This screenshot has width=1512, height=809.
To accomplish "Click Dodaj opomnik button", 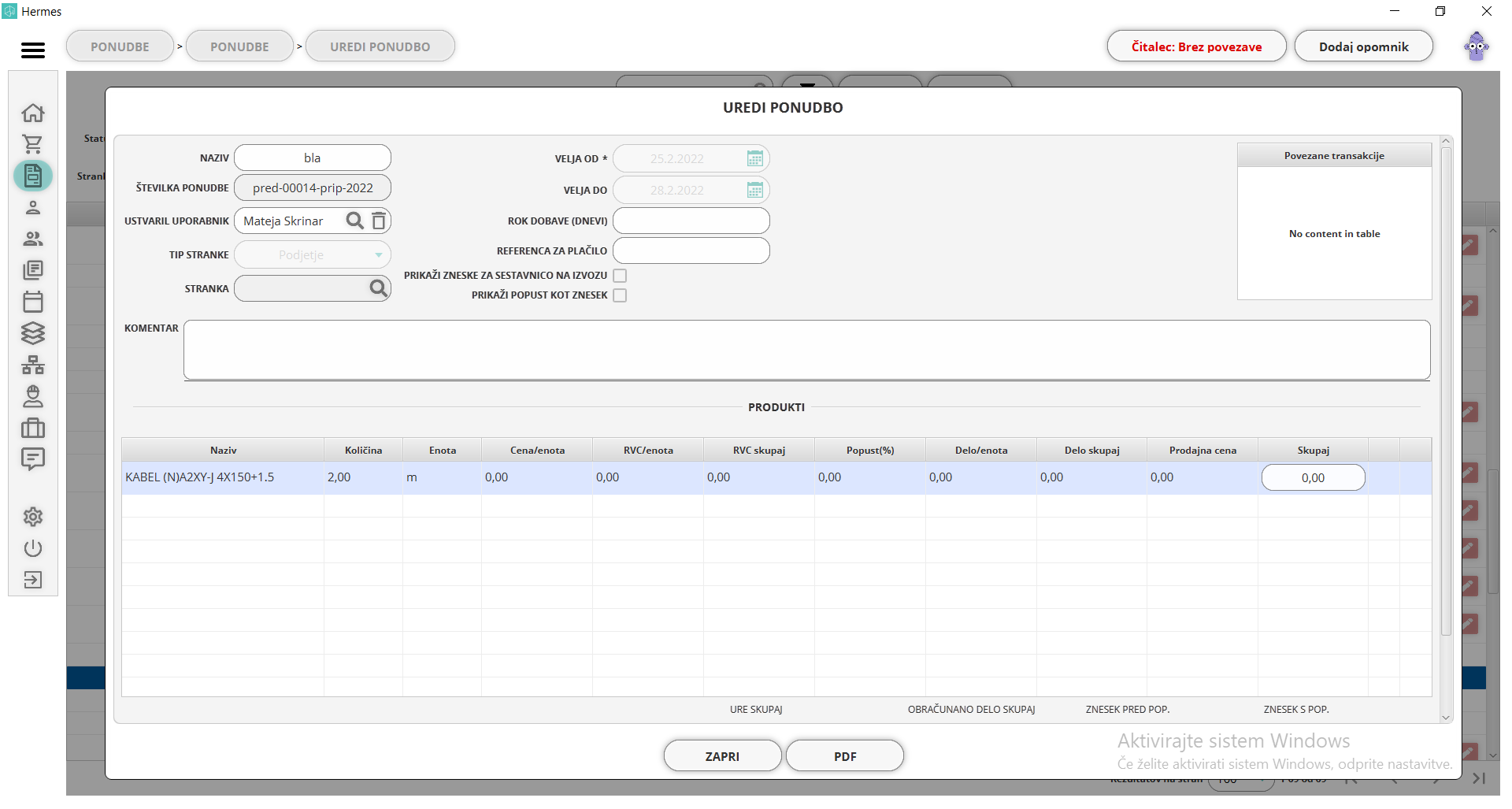I will (x=1363, y=46).
